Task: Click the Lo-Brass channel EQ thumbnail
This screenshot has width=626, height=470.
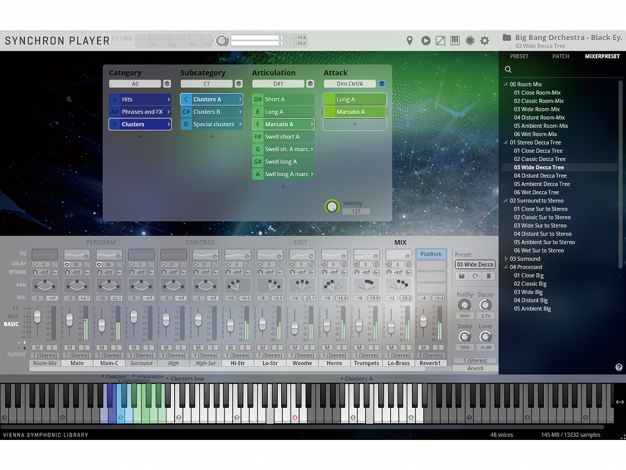Action: click(398, 255)
